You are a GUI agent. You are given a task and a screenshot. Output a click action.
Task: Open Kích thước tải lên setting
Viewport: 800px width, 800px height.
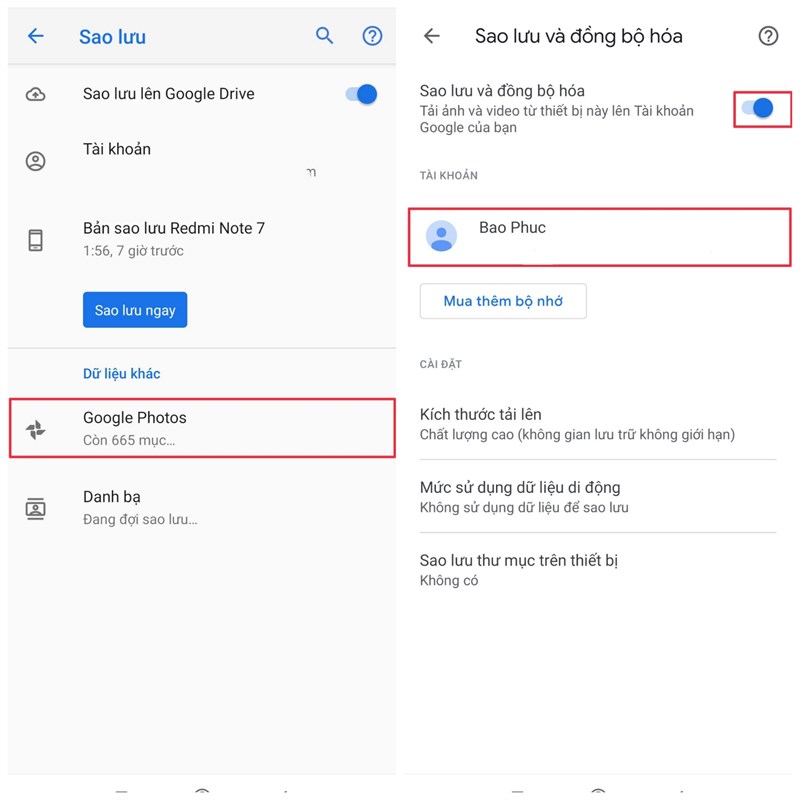coord(598,424)
